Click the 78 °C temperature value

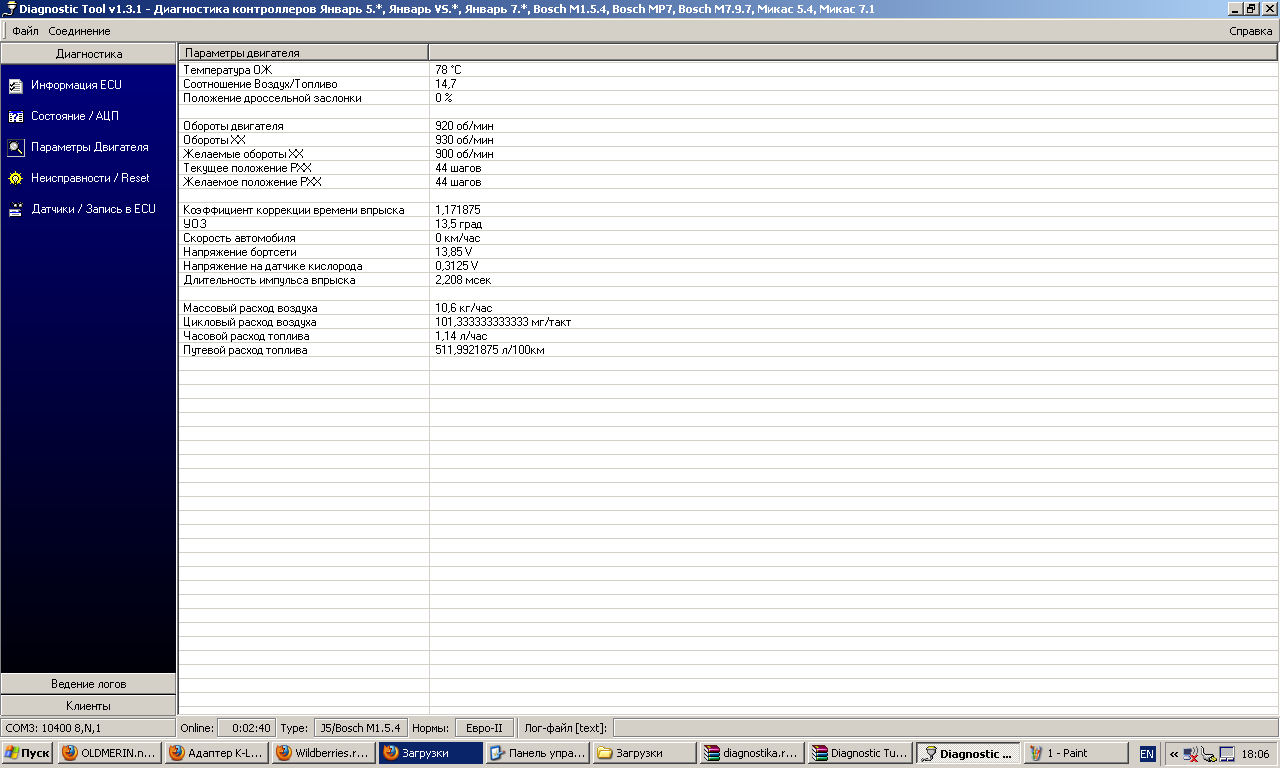click(x=448, y=70)
